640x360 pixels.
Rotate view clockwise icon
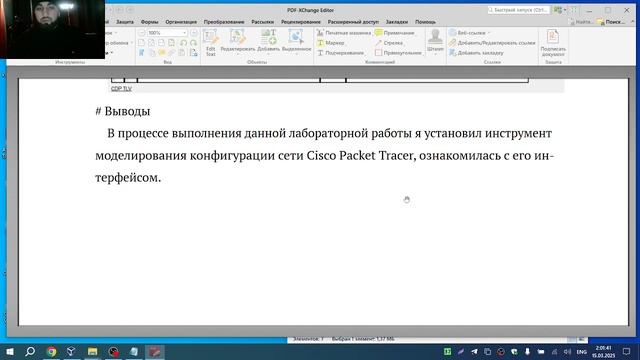click(193, 42)
